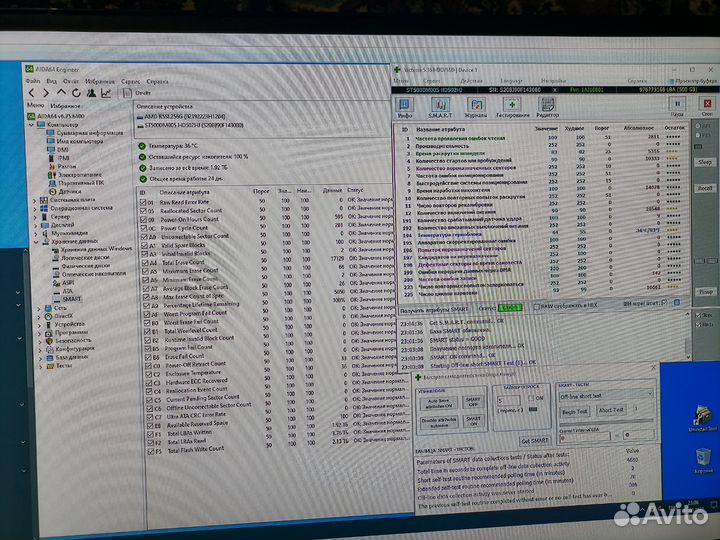Open Электропитание tree item
720x540 pixels.
(75, 174)
